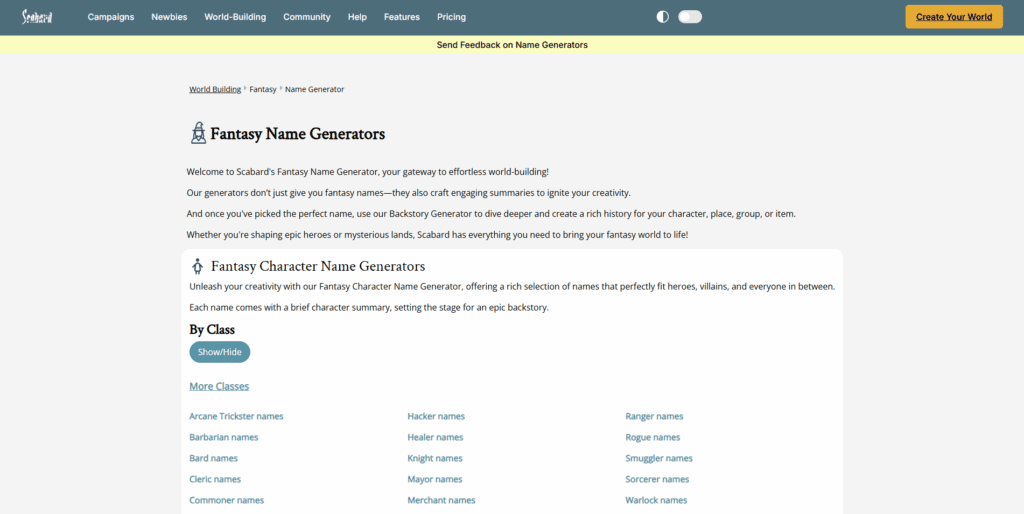Follow the World Building breadcrumb link
Viewport: 1024px width, 514px height.
click(x=215, y=89)
